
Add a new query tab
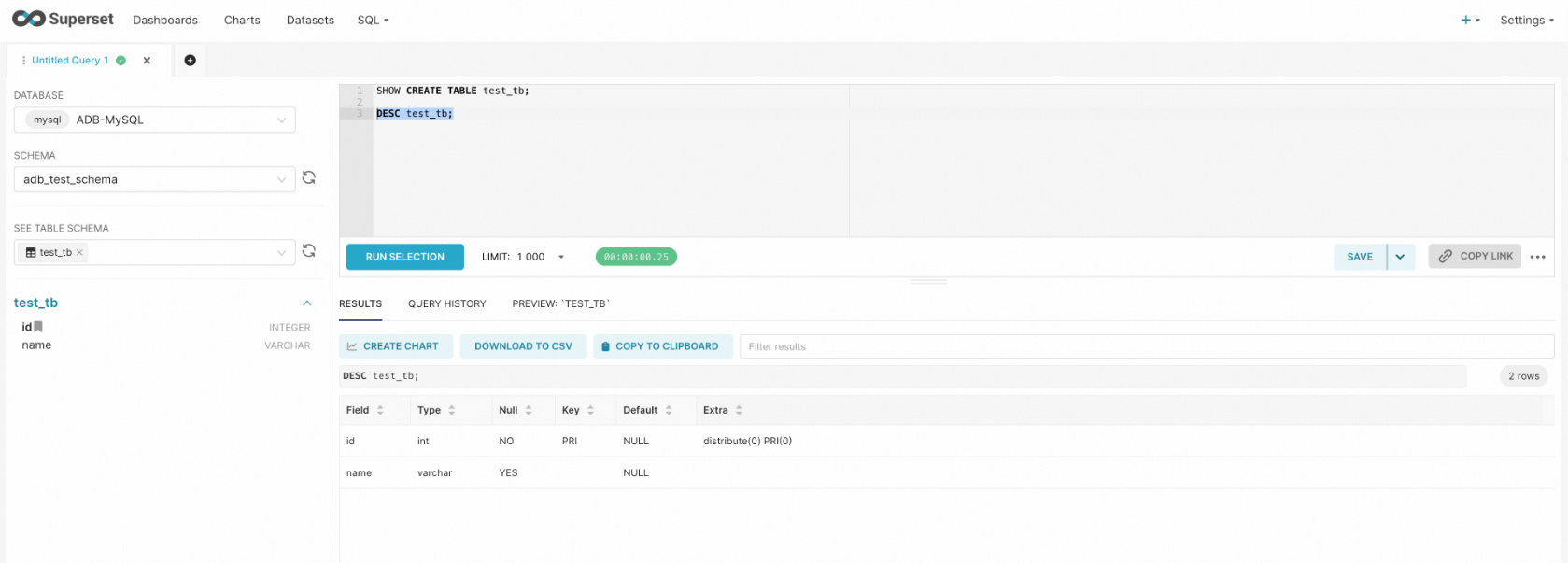[x=191, y=61]
